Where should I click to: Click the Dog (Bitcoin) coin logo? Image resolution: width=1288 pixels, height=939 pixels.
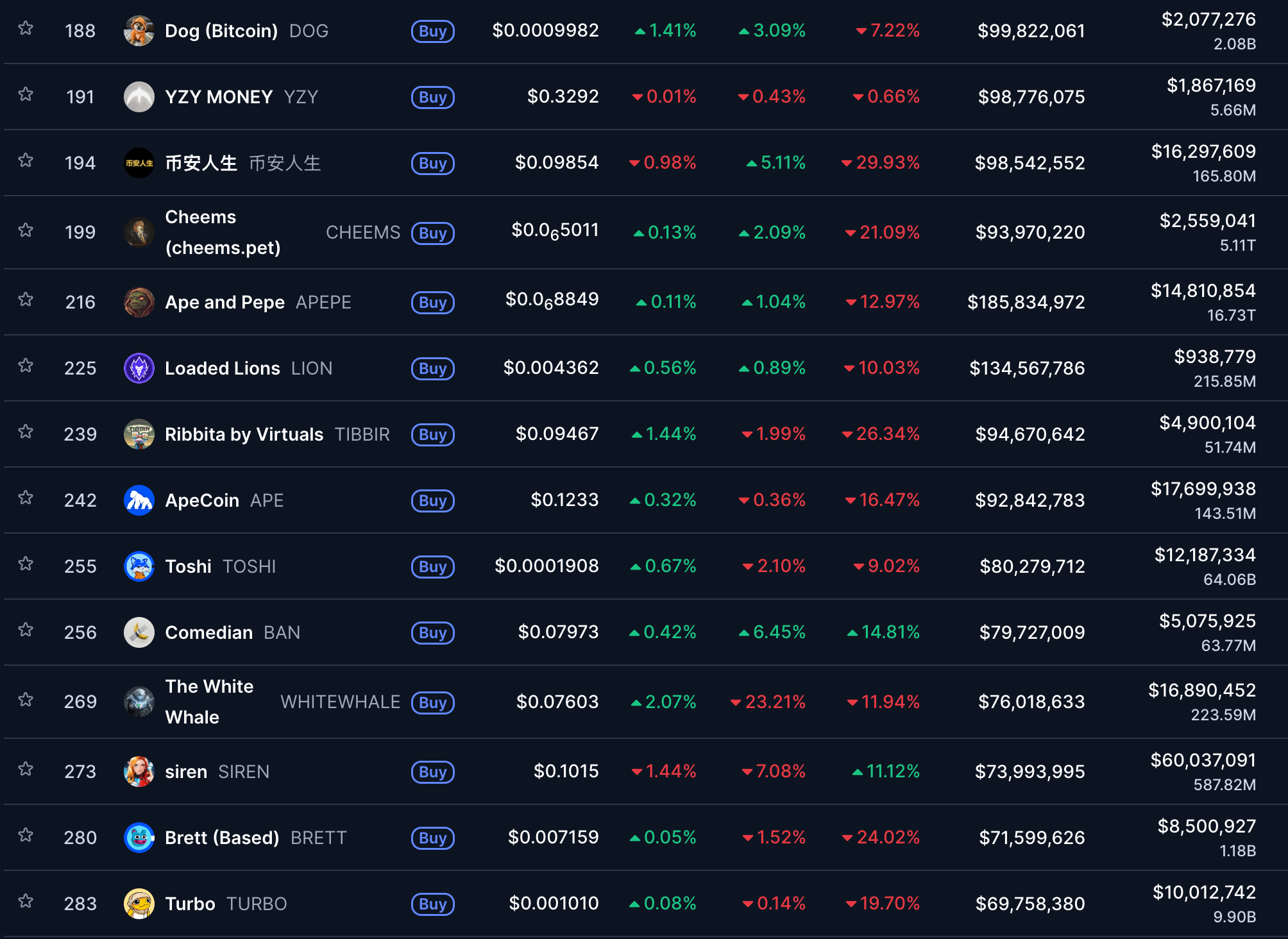139,30
